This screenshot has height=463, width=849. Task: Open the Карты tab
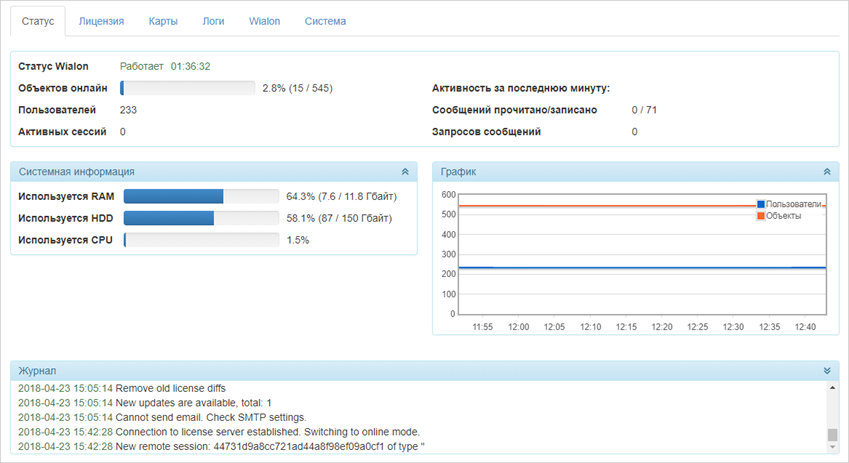[163, 21]
